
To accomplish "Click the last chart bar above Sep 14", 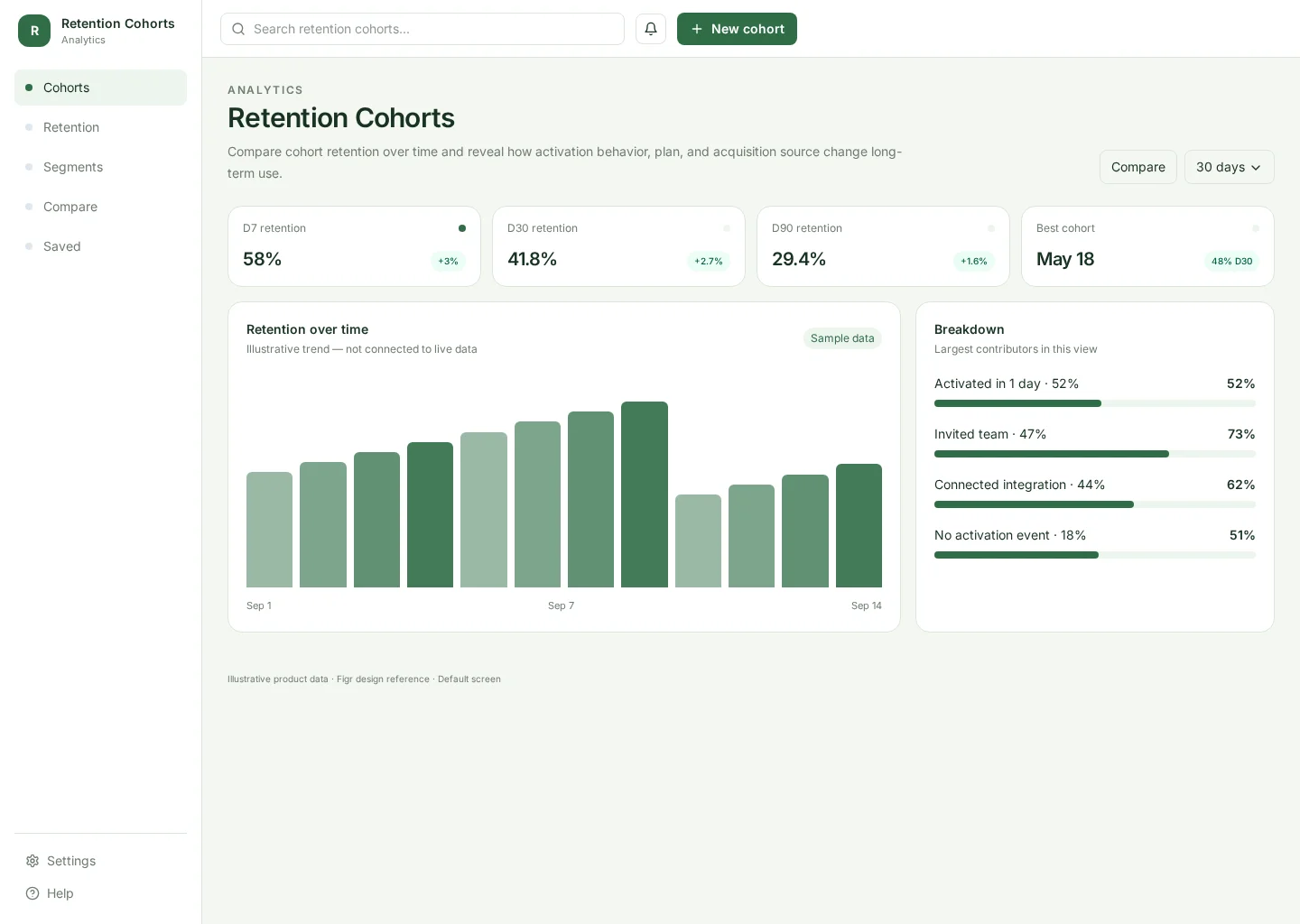I will click(859, 525).
